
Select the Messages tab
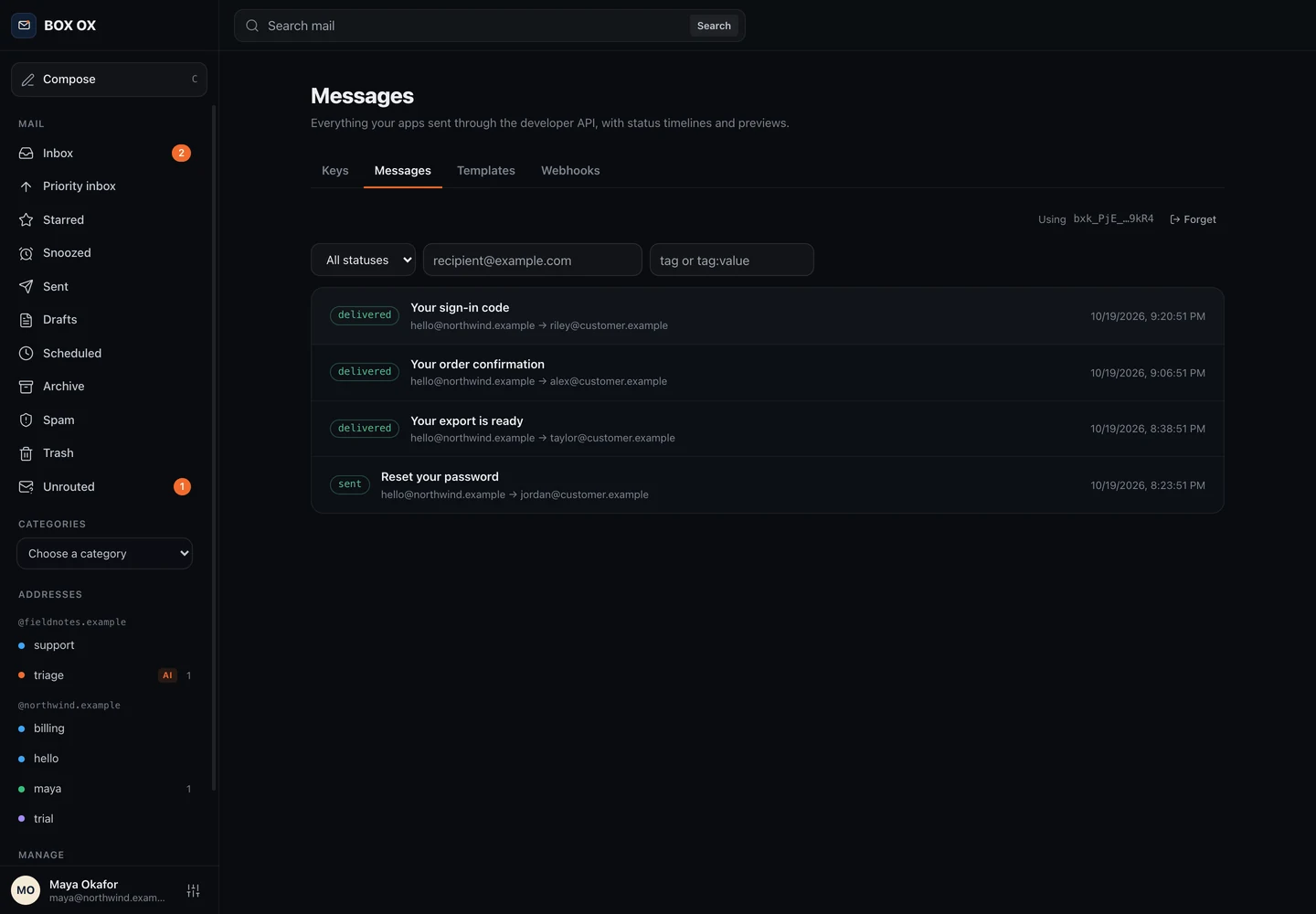403,171
